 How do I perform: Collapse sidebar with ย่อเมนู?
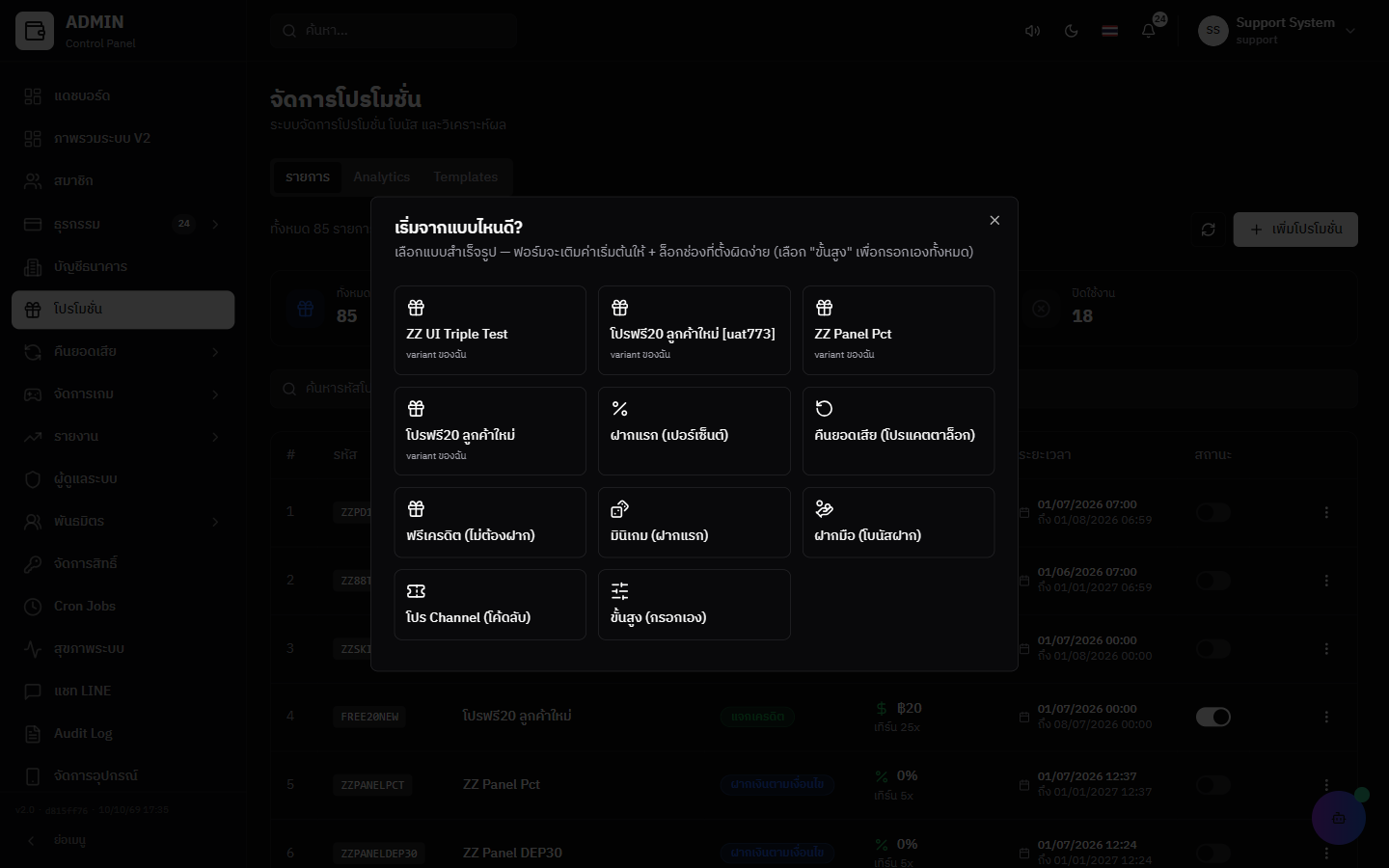[x=123, y=841]
